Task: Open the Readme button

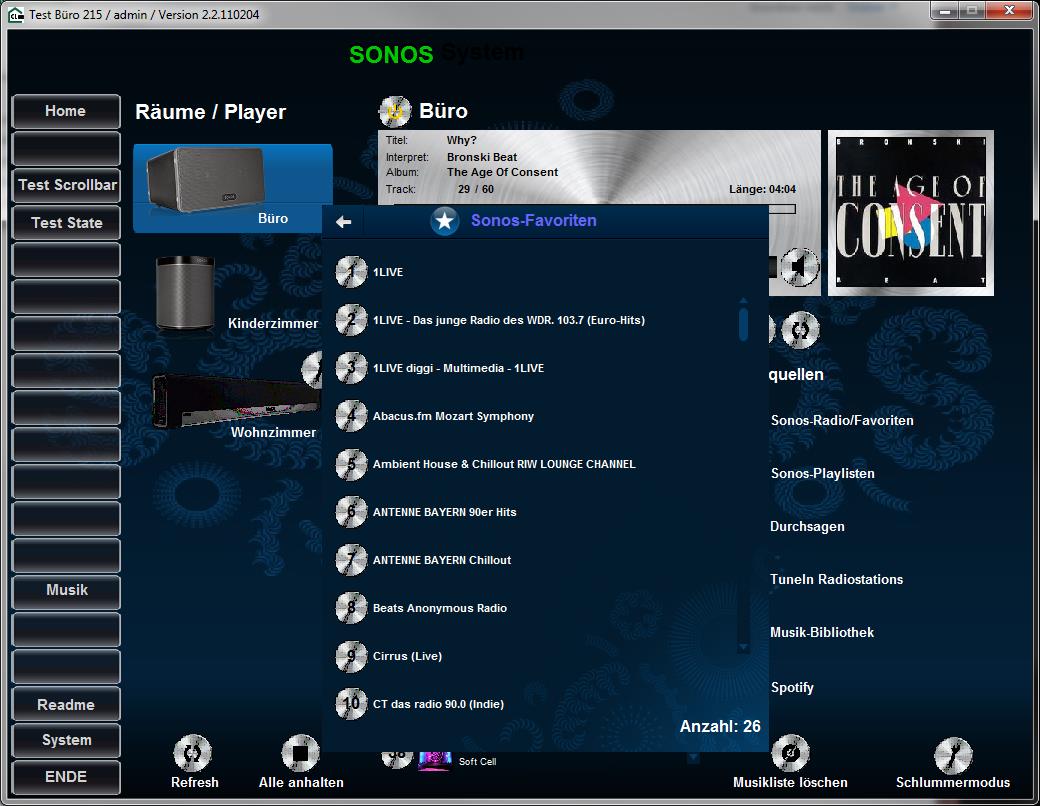Action: point(66,705)
